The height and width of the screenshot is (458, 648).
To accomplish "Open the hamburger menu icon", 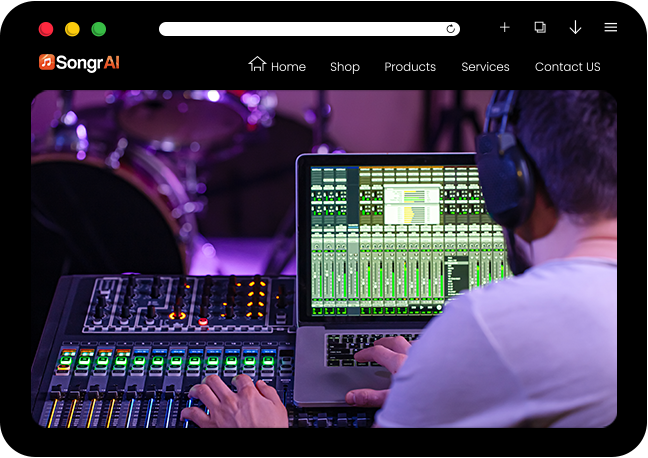I will (x=610, y=28).
